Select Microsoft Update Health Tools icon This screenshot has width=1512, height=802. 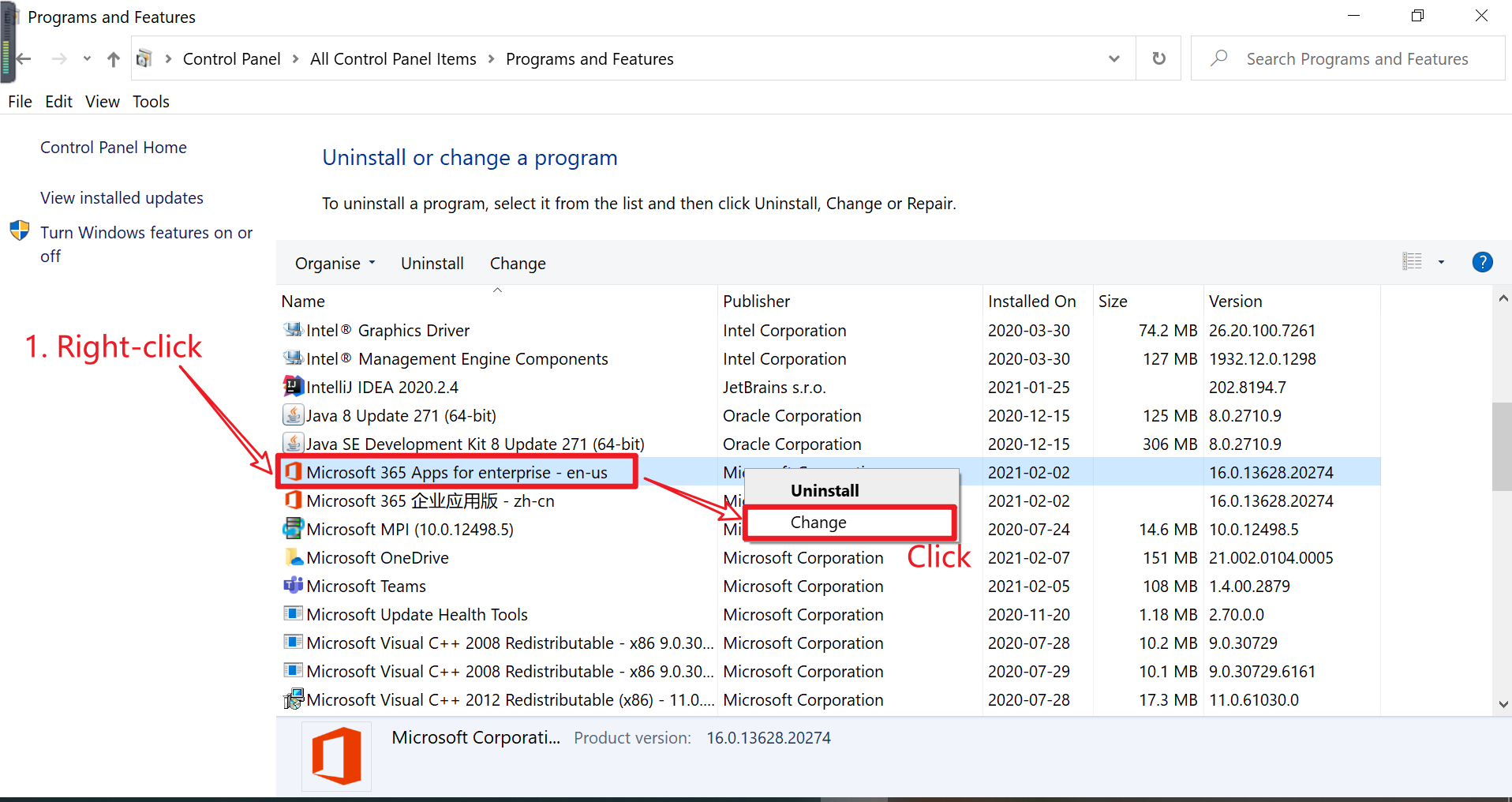pos(293,613)
